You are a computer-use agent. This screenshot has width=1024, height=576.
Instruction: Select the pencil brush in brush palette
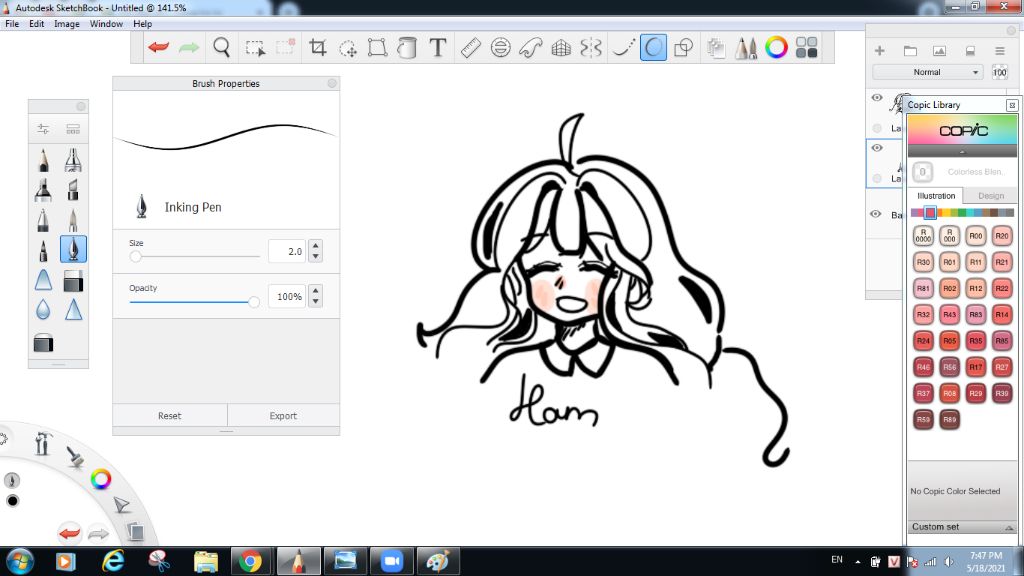tap(43, 160)
